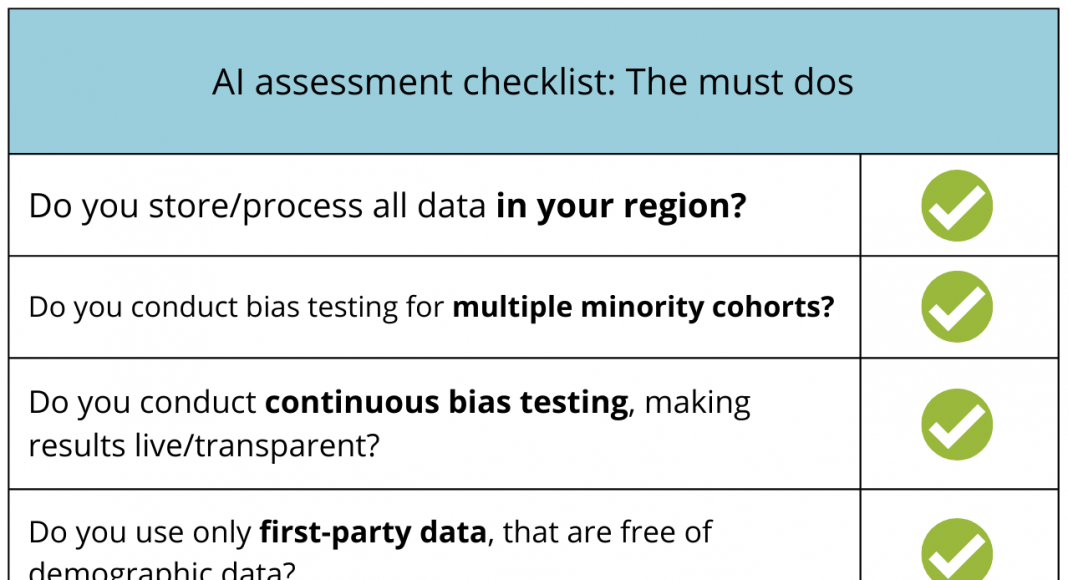Click the word 'making' in third row

(697, 403)
